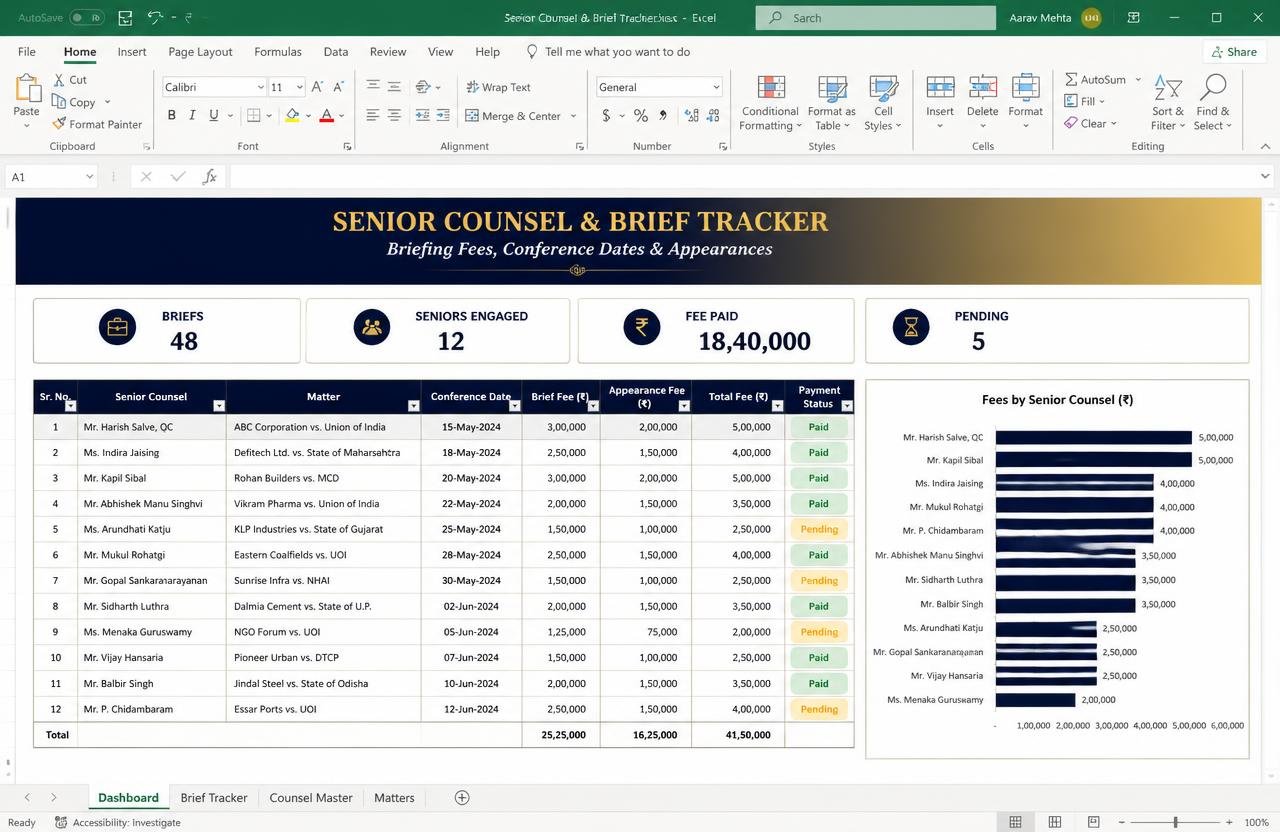Open the Payment Status filter dropdown
Viewport: 1280px width, 832px height.
[x=847, y=406]
